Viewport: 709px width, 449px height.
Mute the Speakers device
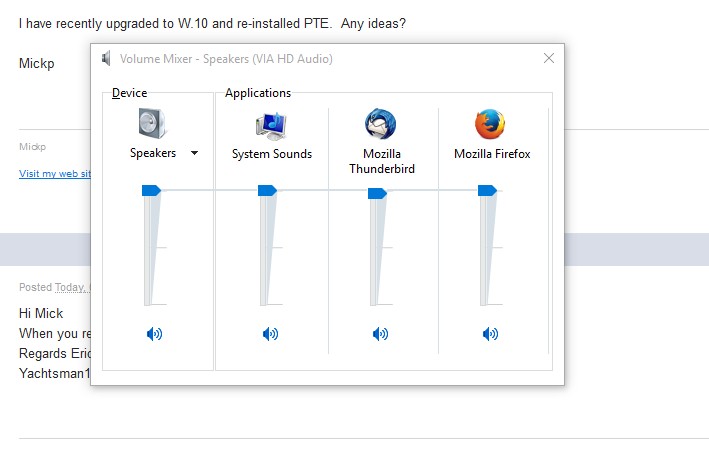tap(154, 334)
